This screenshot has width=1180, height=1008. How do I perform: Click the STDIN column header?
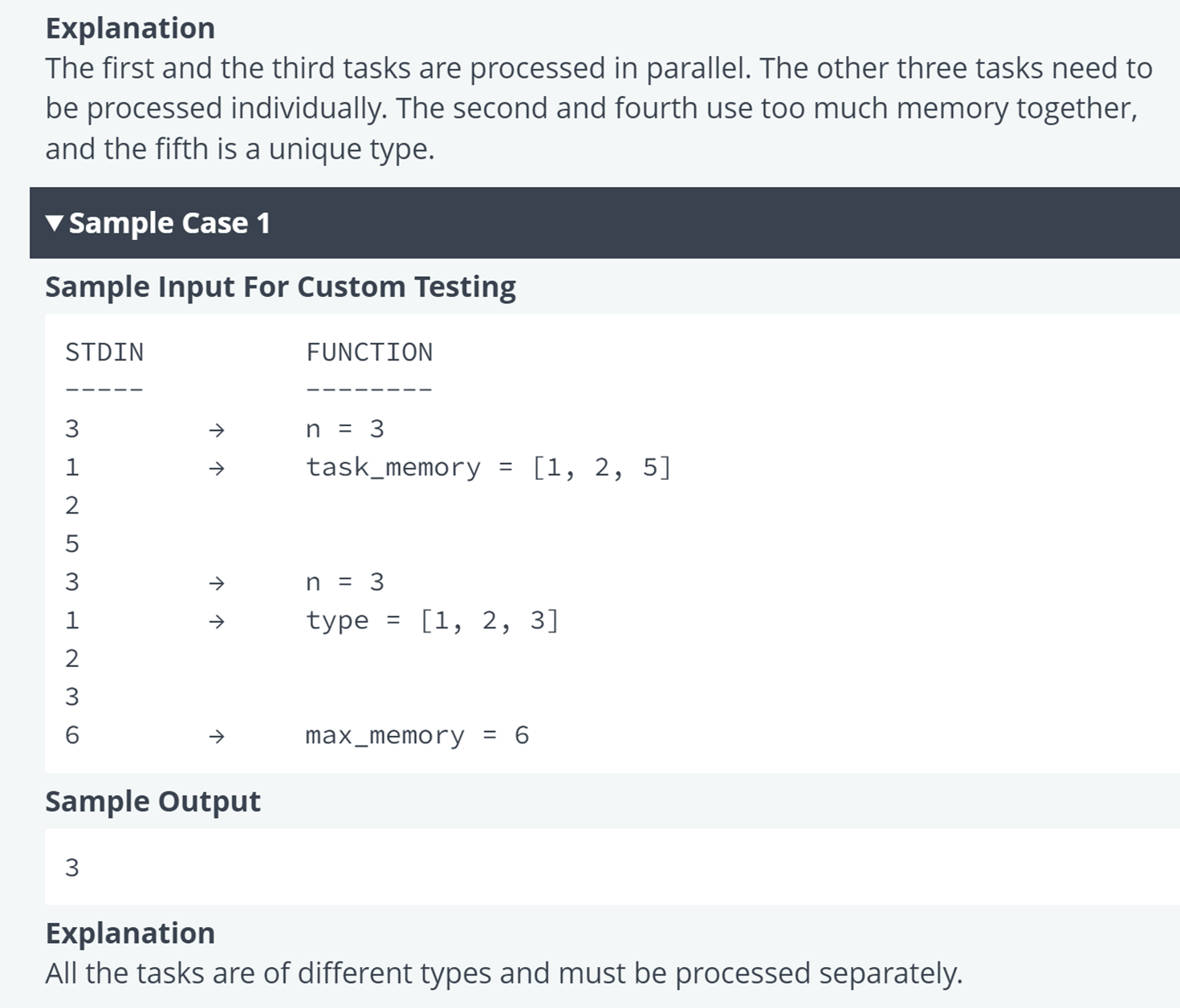pos(104,352)
